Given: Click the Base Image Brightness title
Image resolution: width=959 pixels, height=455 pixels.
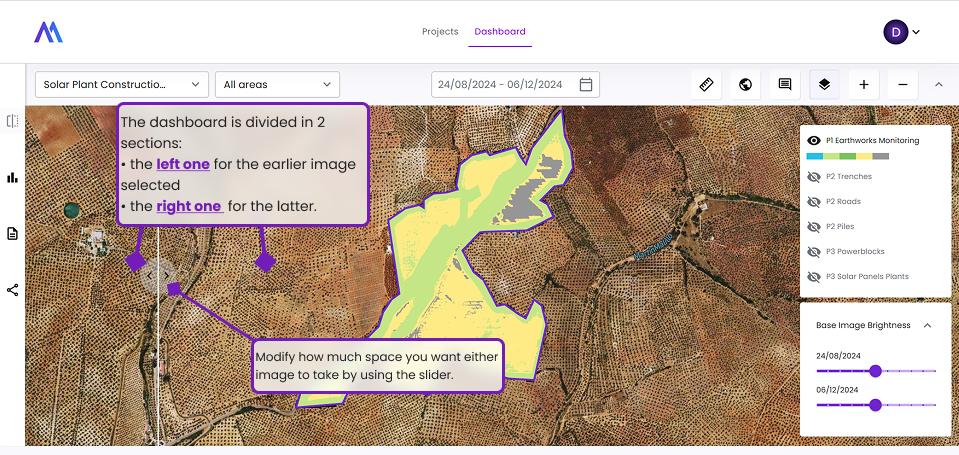Looking at the screenshot, I should 863,325.
